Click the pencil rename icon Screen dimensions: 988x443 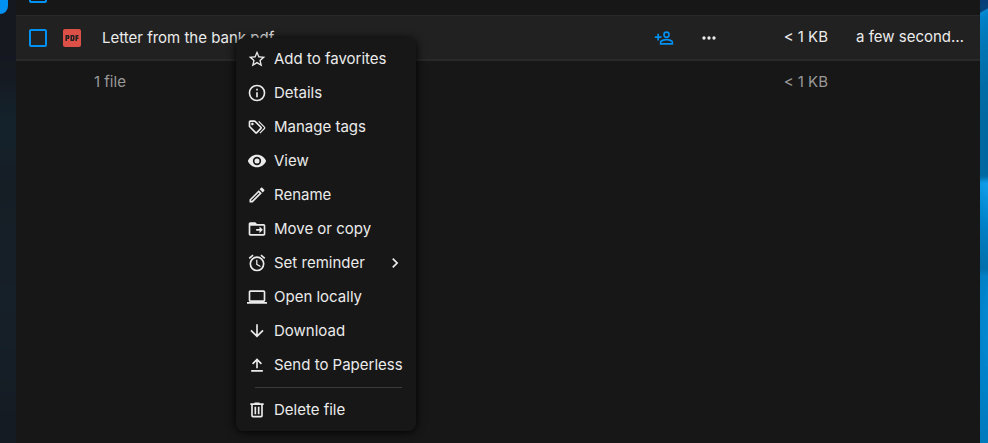(x=256, y=195)
